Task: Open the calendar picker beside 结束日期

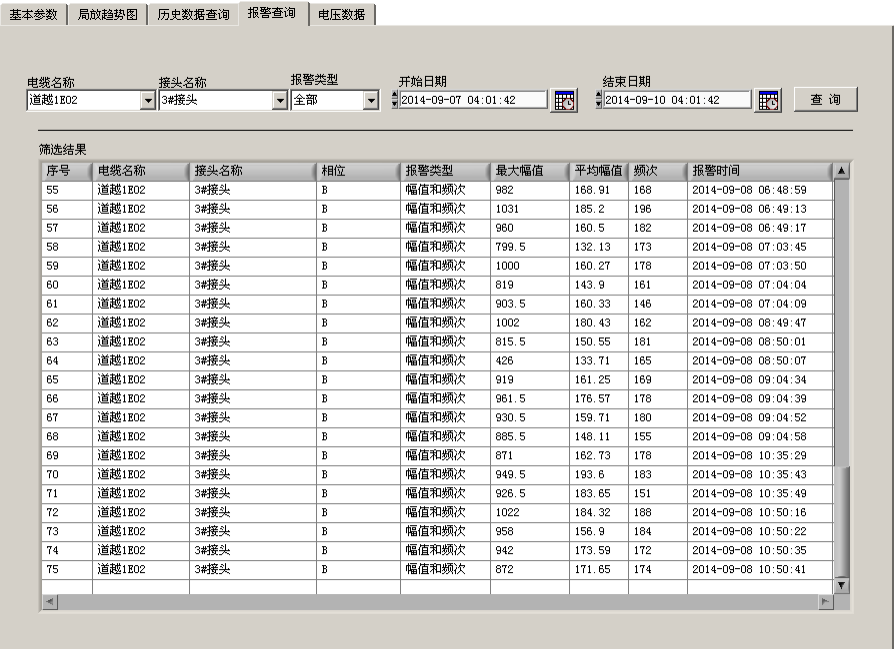Action: pos(766,99)
